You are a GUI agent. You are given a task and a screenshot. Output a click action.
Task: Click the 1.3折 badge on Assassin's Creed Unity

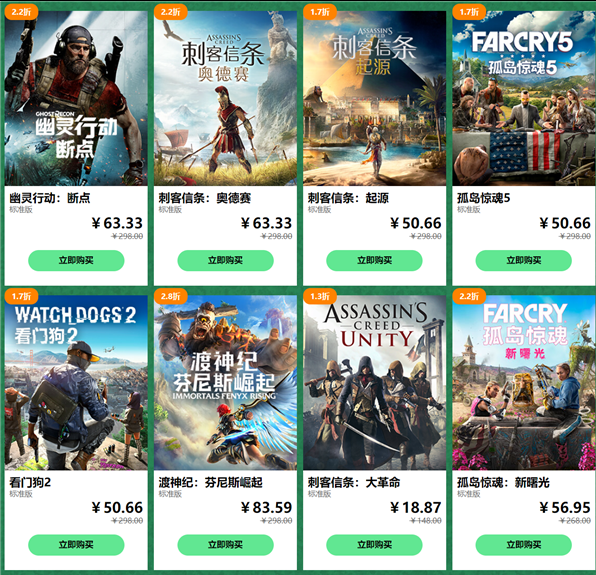coord(320,296)
